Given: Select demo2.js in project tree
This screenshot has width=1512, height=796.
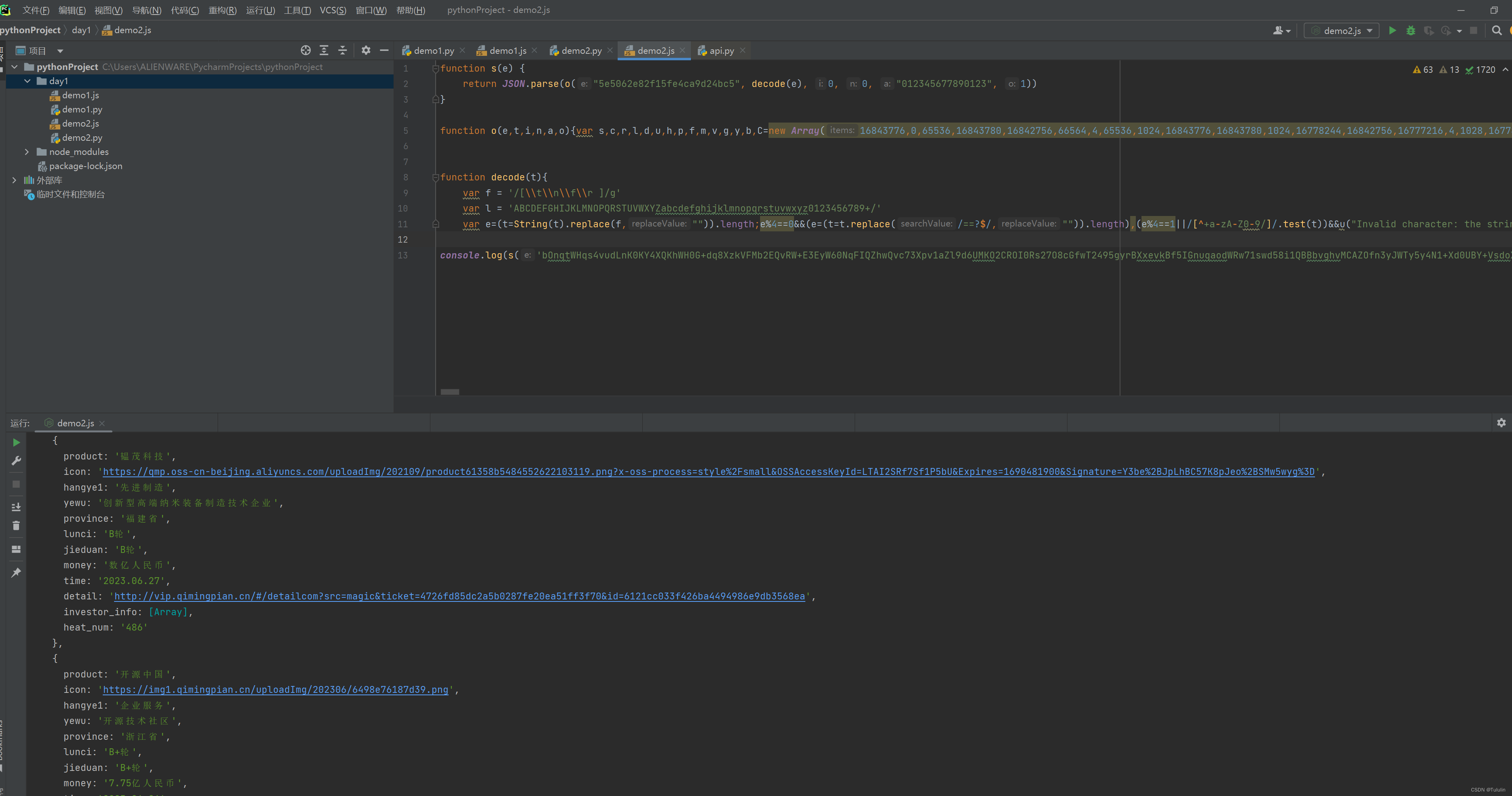Looking at the screenshot, I should click(80, 123).
